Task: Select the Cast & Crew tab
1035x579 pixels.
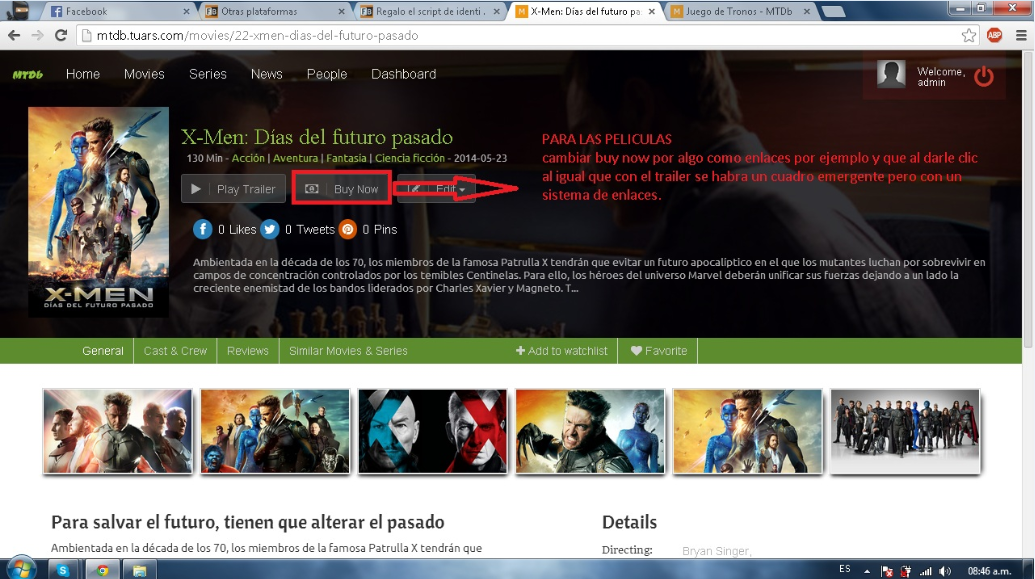Action: tap(175, 351)
